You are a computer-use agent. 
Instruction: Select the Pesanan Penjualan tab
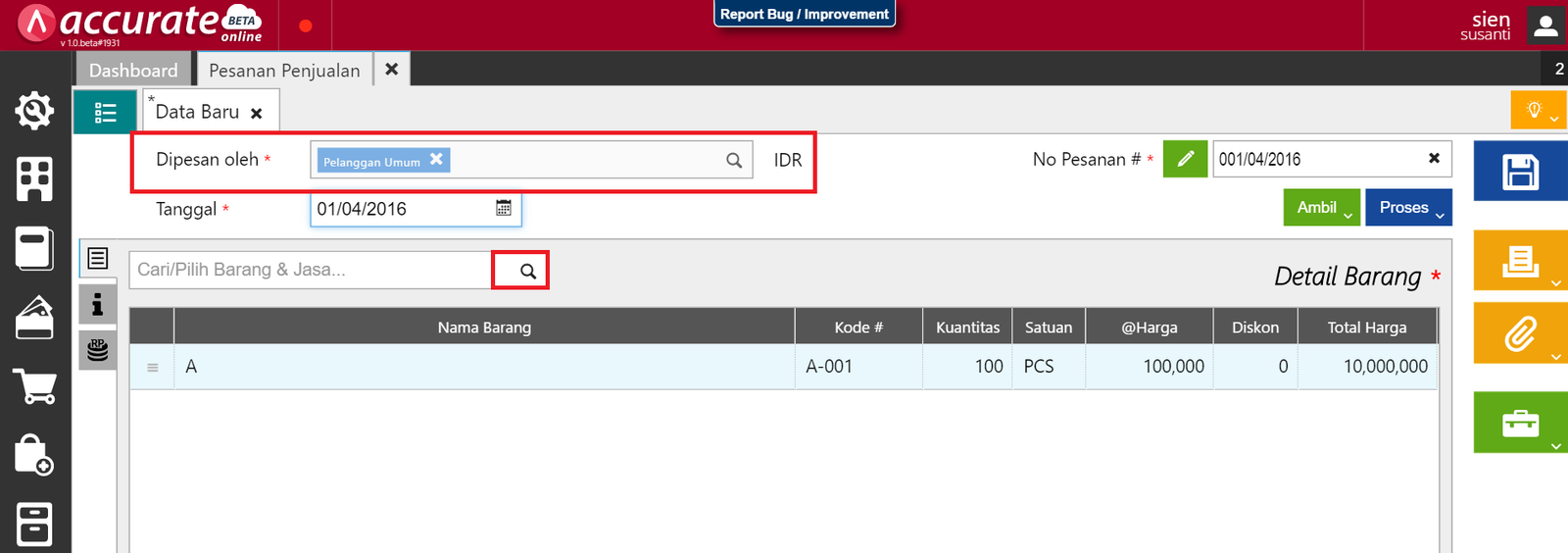click(x=284, y=71)
